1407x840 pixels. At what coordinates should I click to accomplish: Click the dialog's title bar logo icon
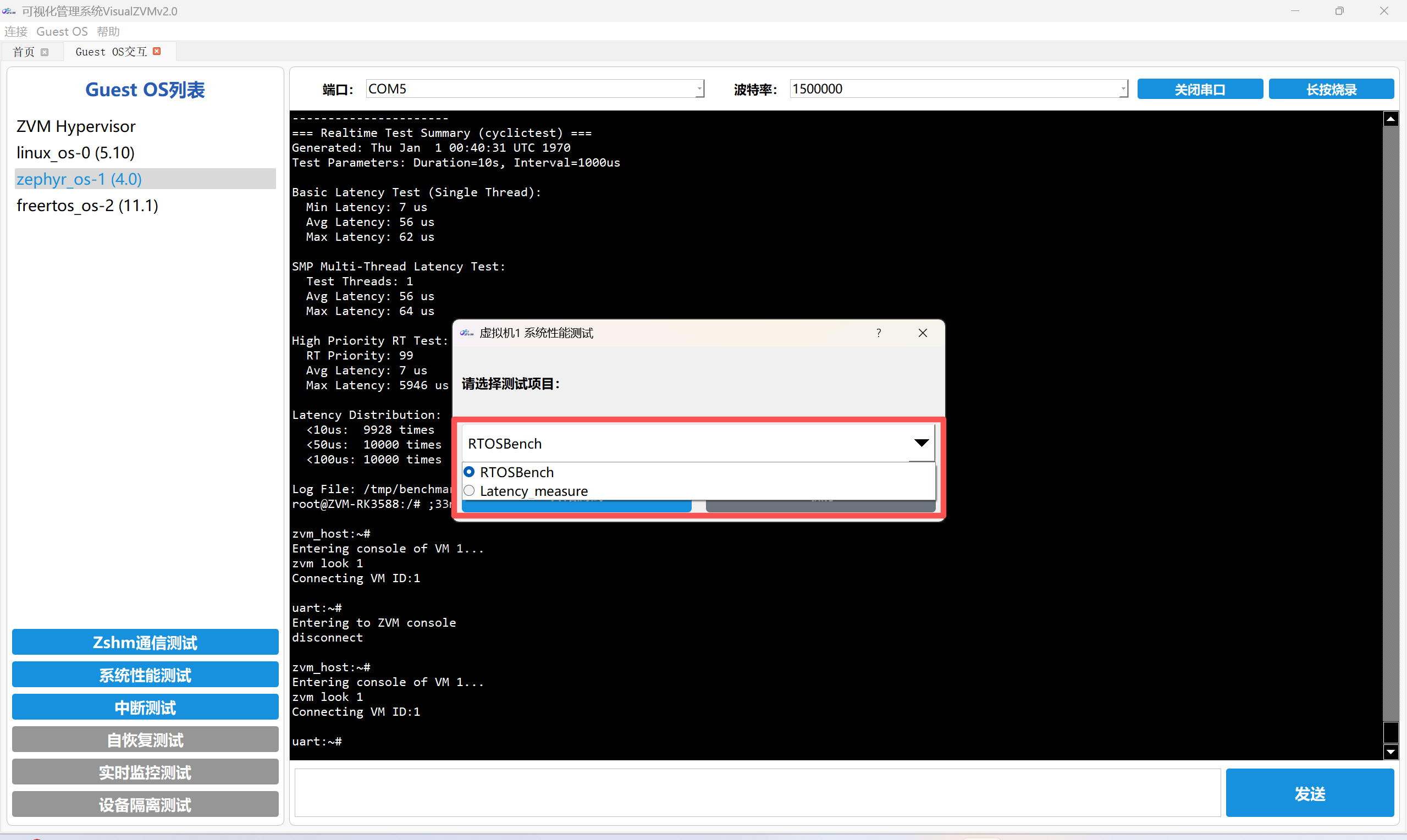click(x=466, y=333)
